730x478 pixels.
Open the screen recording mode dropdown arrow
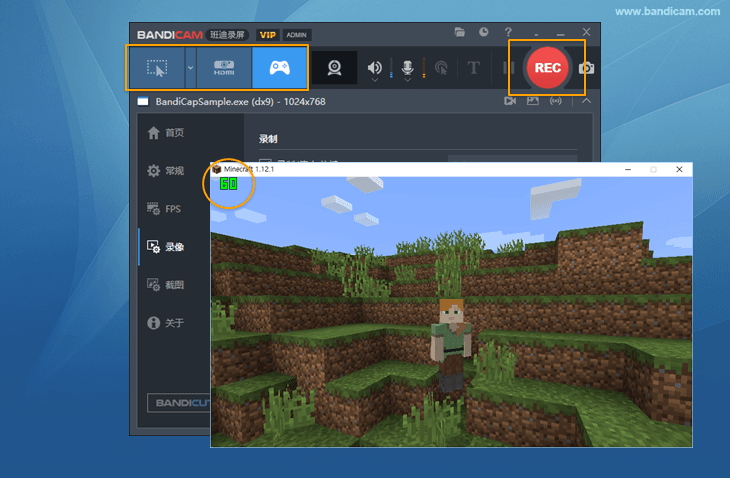pyautogui.click(x=190, y=67)
